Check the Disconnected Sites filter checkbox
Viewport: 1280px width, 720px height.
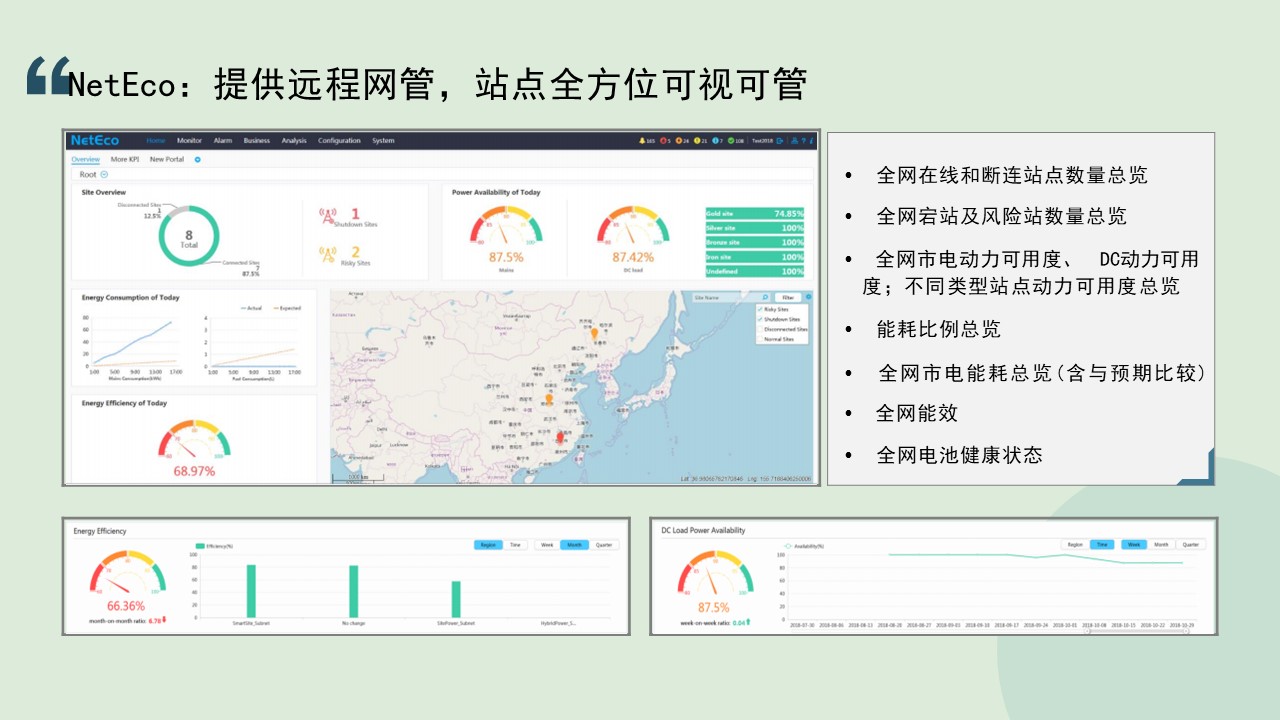coord(761,329)
